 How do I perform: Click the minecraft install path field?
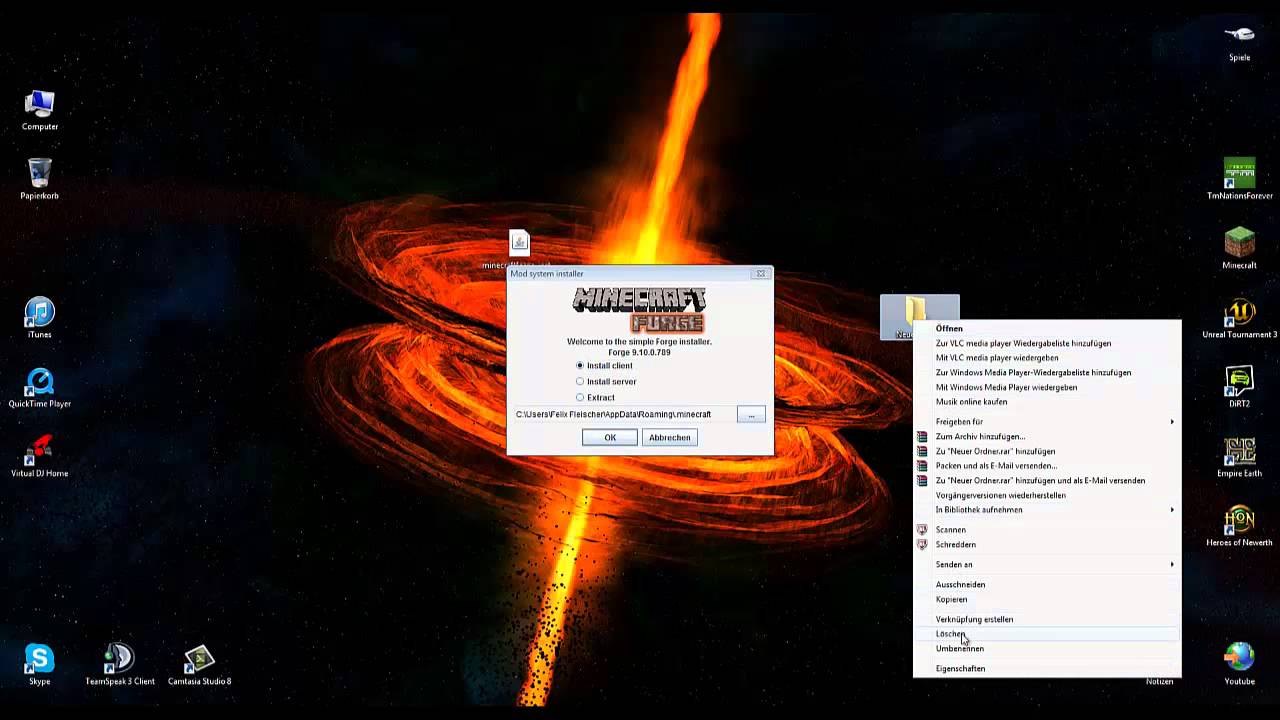coord(623,415)
